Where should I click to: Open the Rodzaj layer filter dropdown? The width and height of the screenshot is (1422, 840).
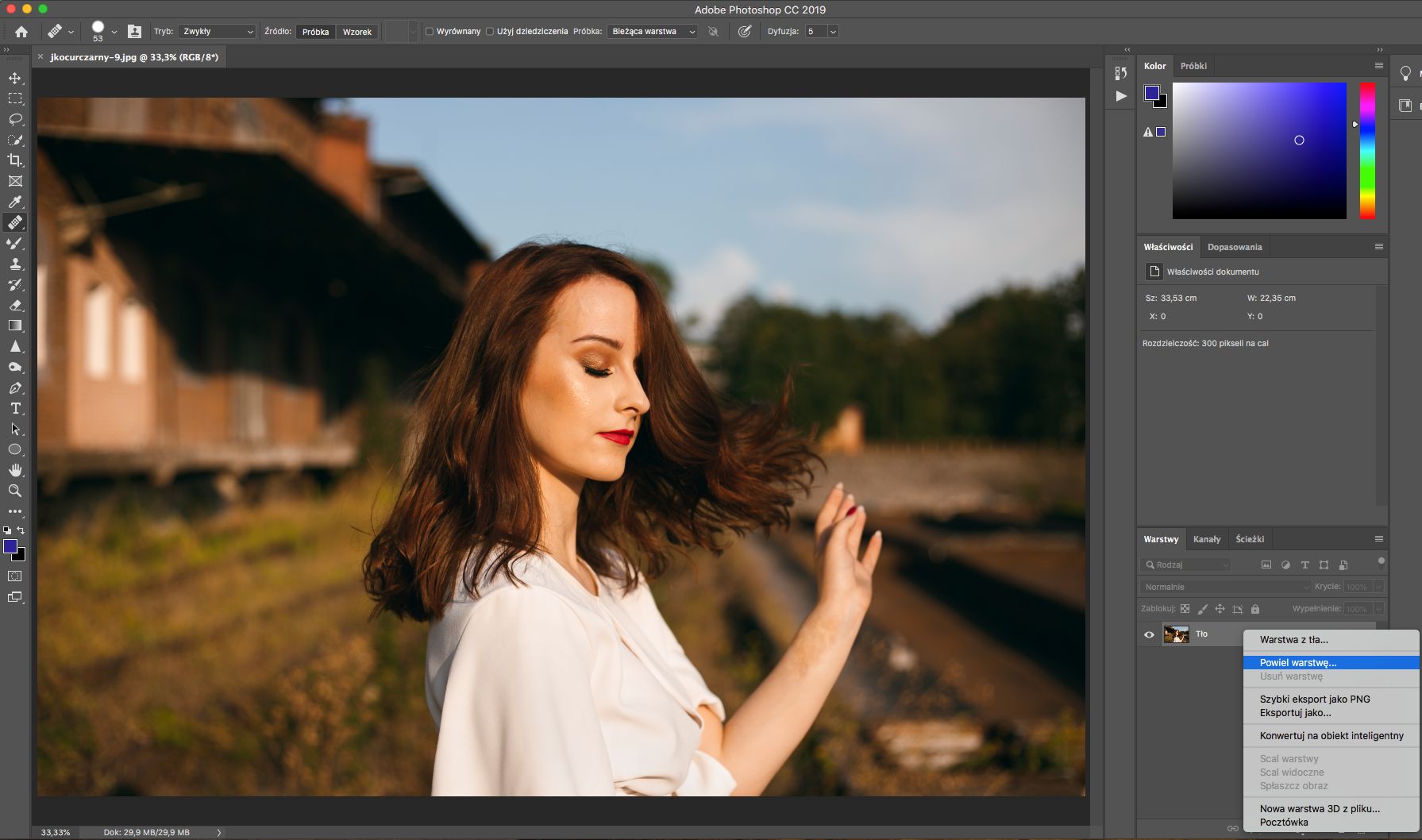coord(1185,564)
